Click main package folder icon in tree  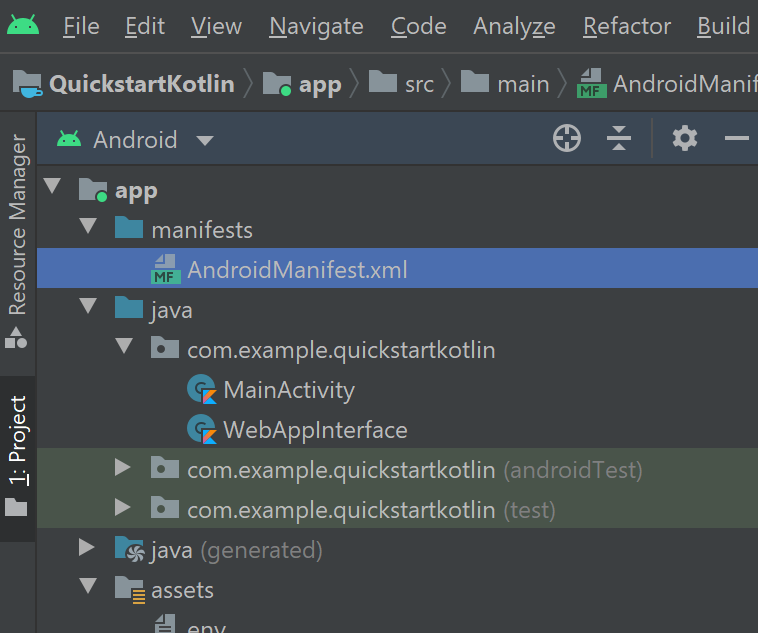pos(165,347)
